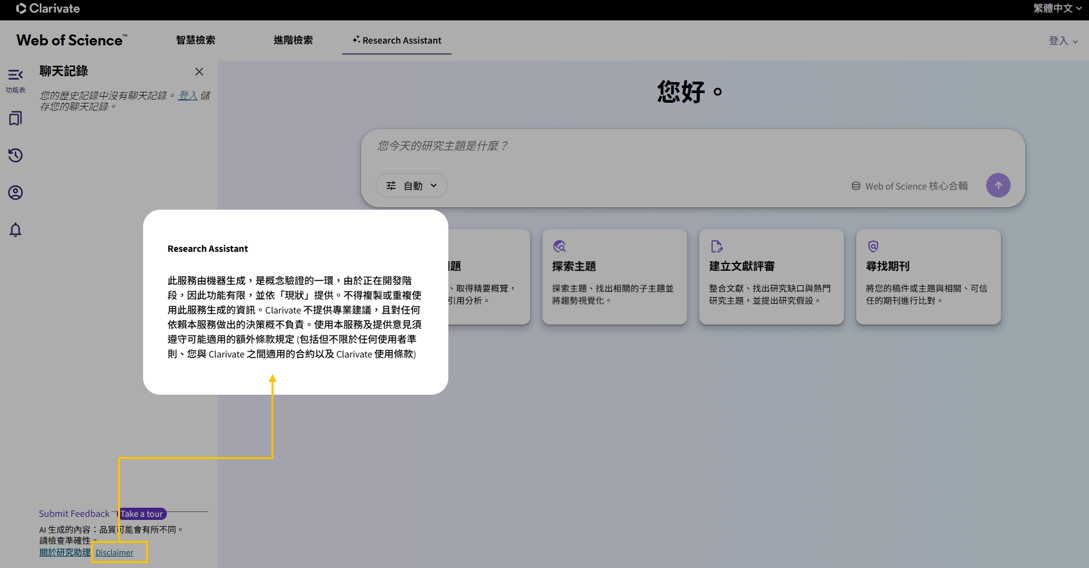Click the 聊天記錄 panel heading
The image size is (1089, 568).
pos(64,72)
